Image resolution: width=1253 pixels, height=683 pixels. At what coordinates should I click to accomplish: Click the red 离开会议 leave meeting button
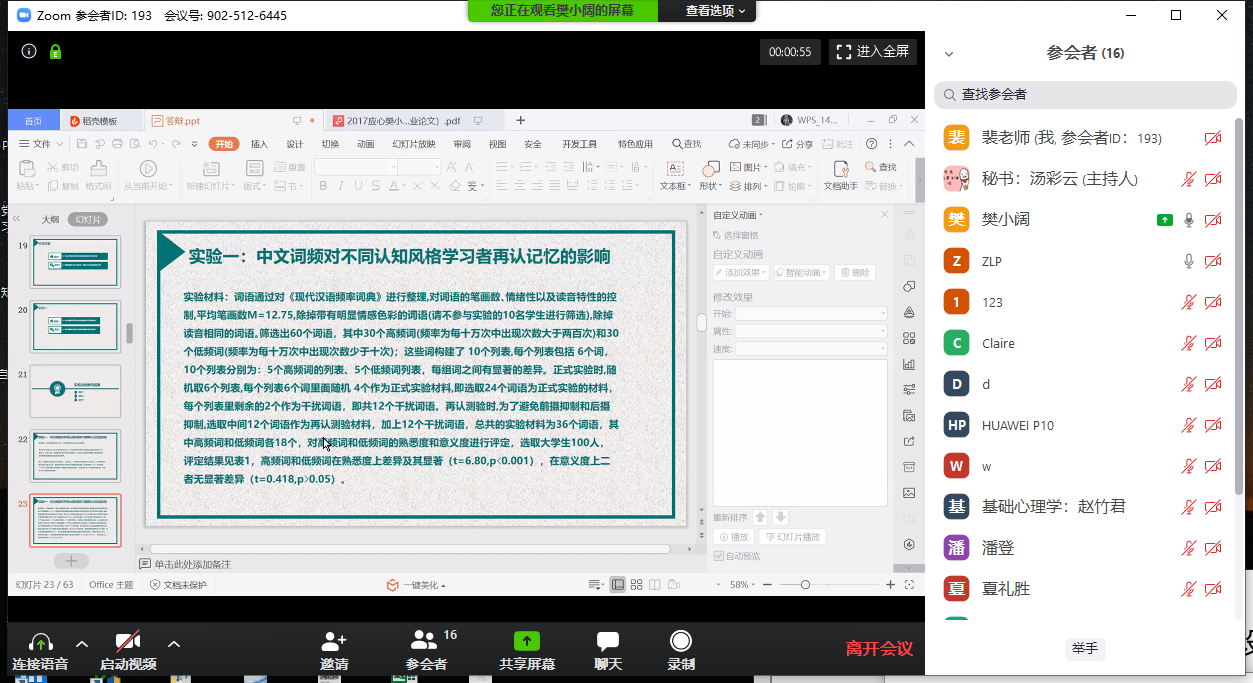click(879, 648)
